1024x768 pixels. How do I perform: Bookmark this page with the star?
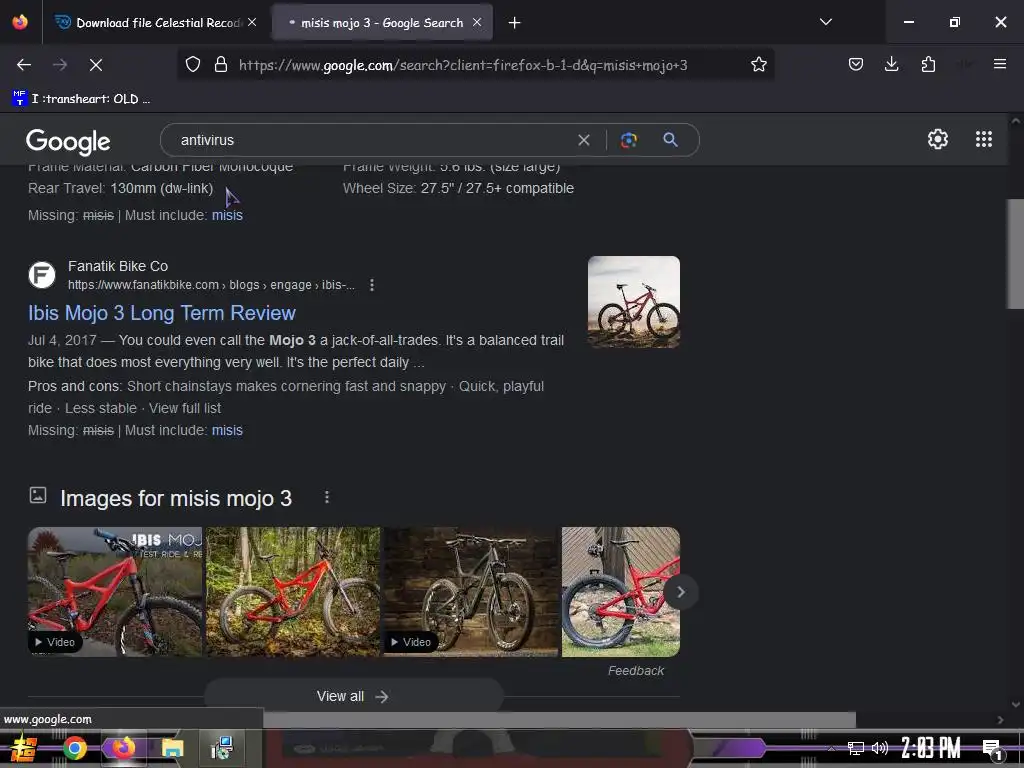click(x=758, y=65)
